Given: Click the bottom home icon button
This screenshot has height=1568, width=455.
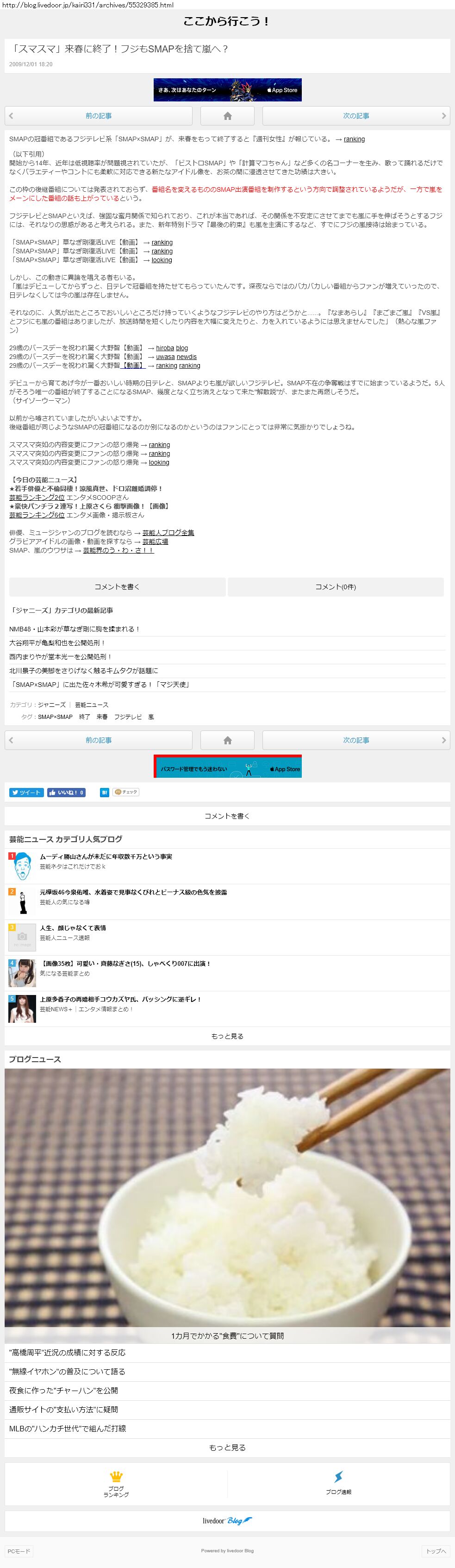Looking at the screenshot, I should point(228,740).
